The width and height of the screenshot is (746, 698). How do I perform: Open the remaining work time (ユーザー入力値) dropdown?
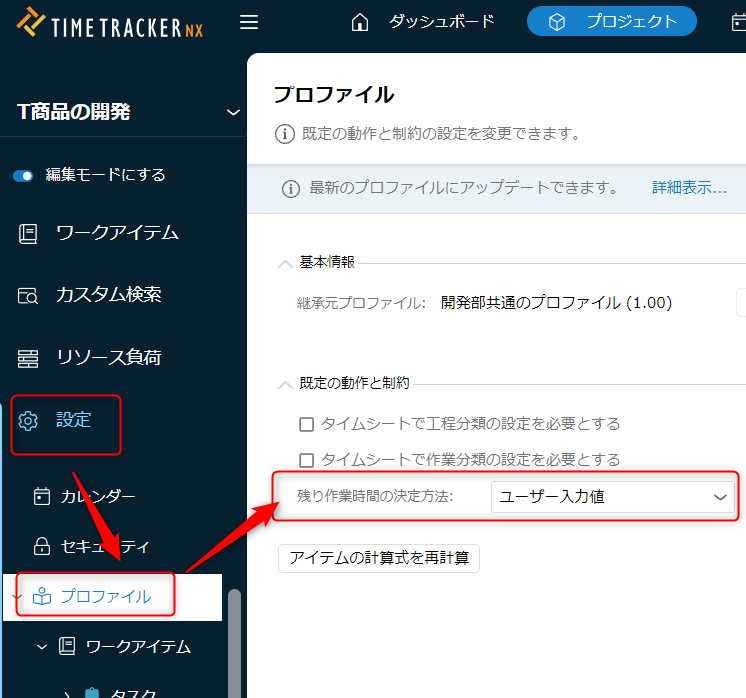tap(612, 497)
